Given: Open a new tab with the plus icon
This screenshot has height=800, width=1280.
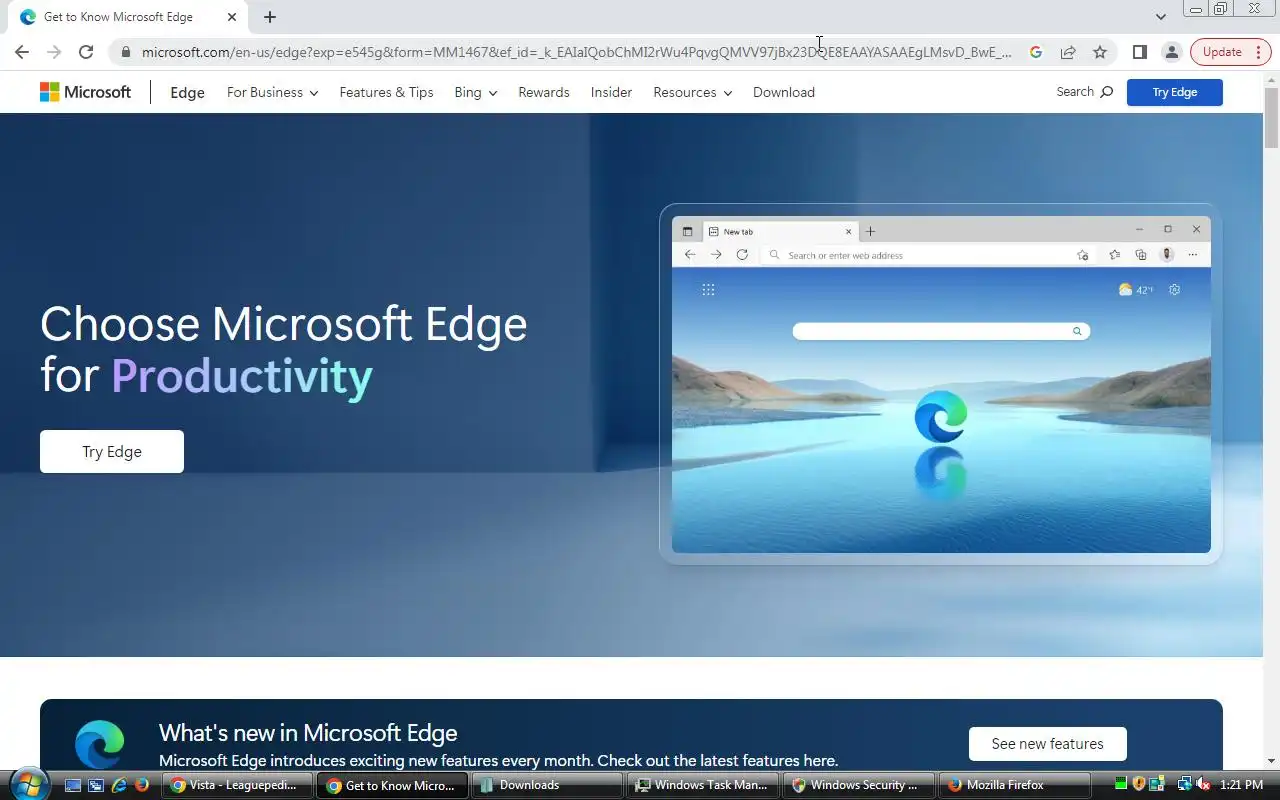Looking at the screenshot, I should coord(270,17).
